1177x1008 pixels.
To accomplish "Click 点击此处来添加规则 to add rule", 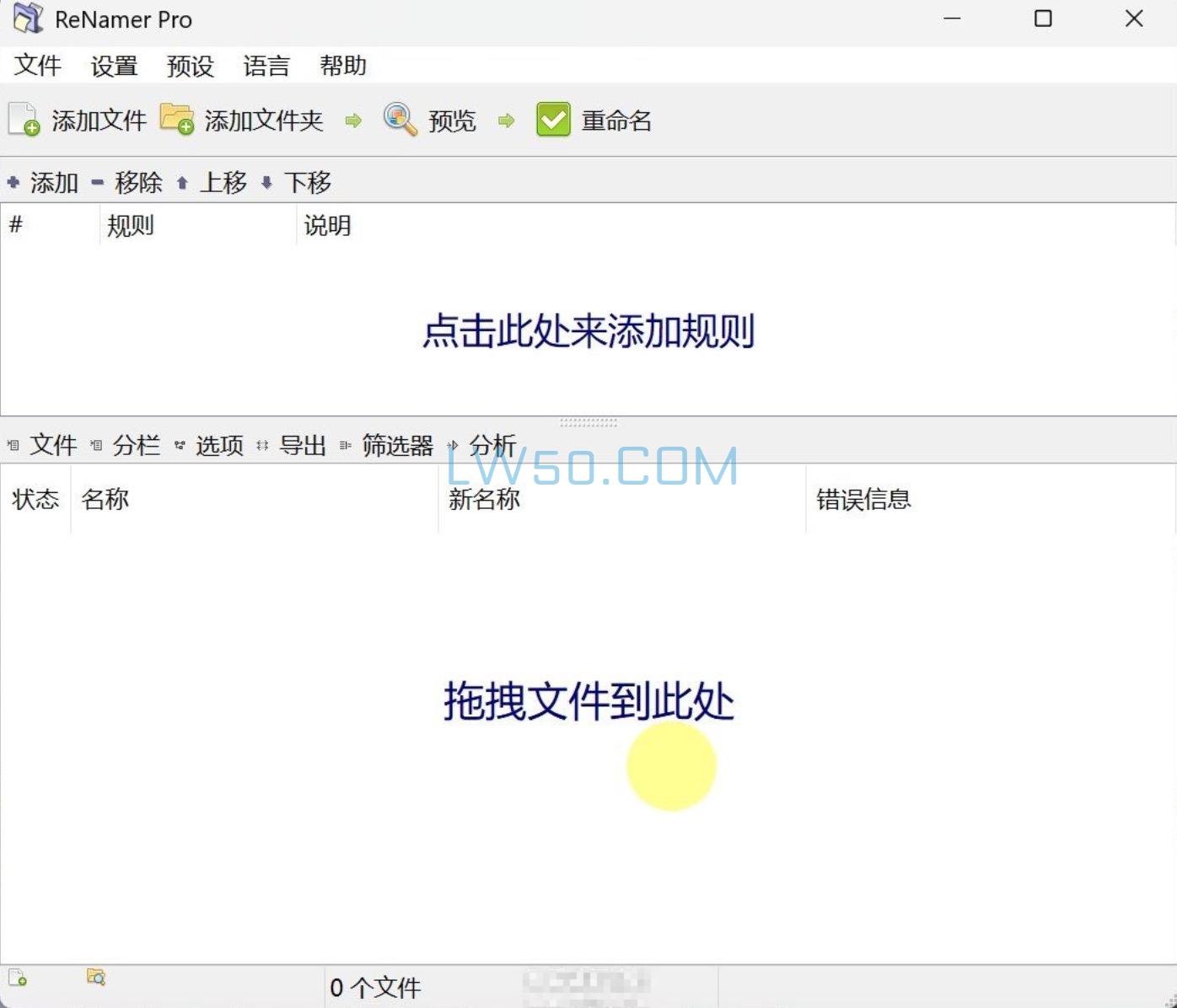I will (588, 330).
